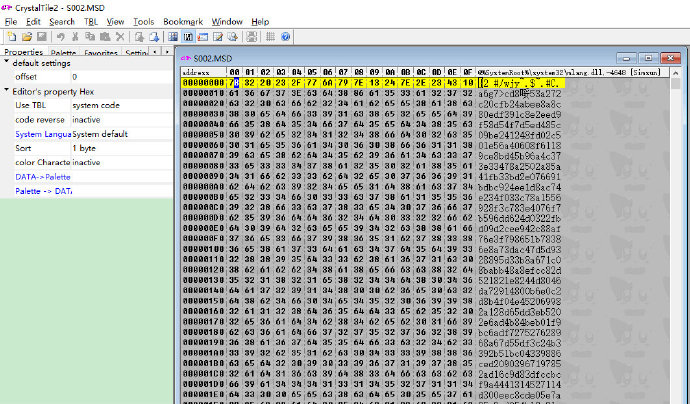
Task: Switch to the Settings tab
Action: click(136, 52)
